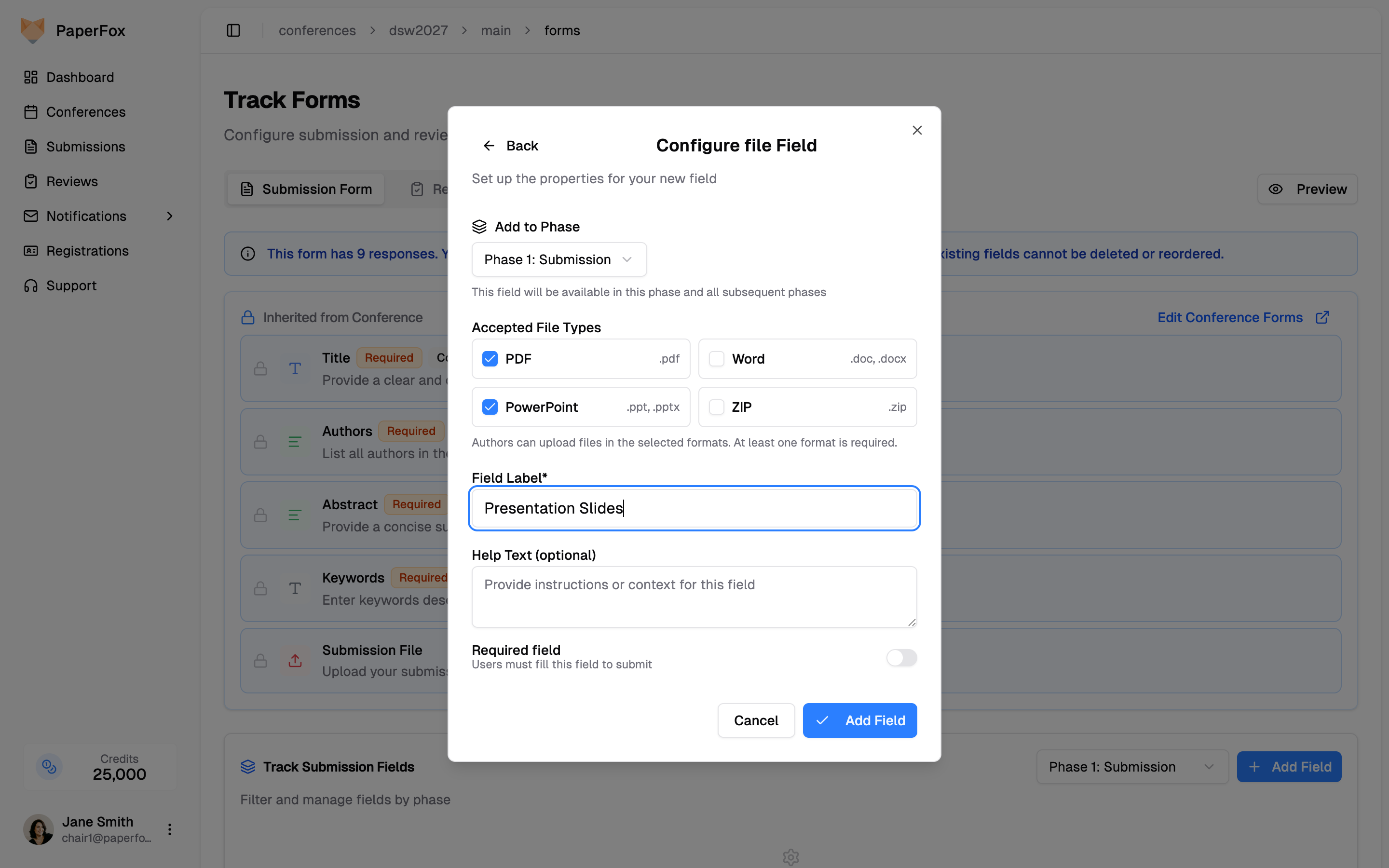Click the text type icon on the Title row

click(x=295, y=368)
